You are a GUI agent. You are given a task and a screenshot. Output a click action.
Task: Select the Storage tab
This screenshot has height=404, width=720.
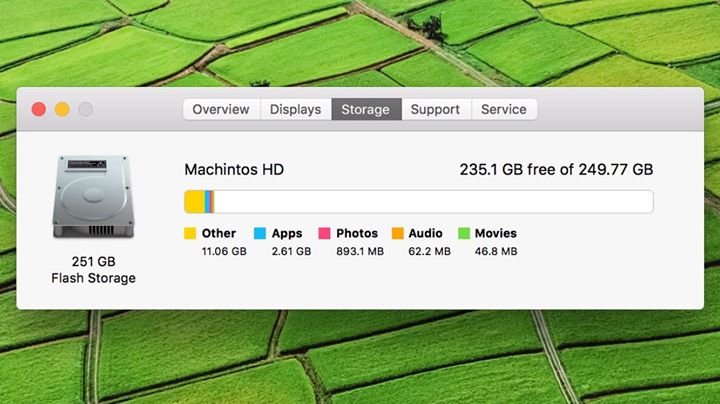click(365, 109)
